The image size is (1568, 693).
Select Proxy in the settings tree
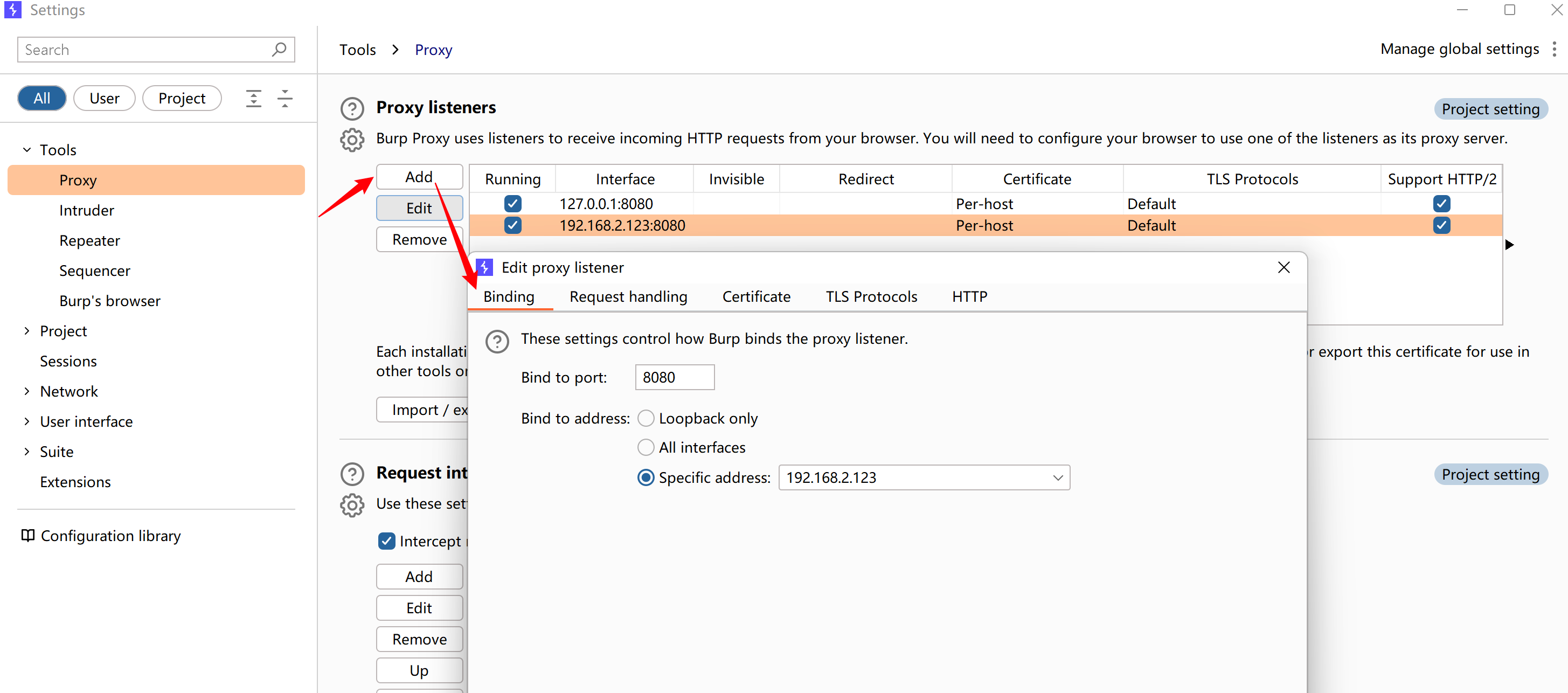pos(156,180)
